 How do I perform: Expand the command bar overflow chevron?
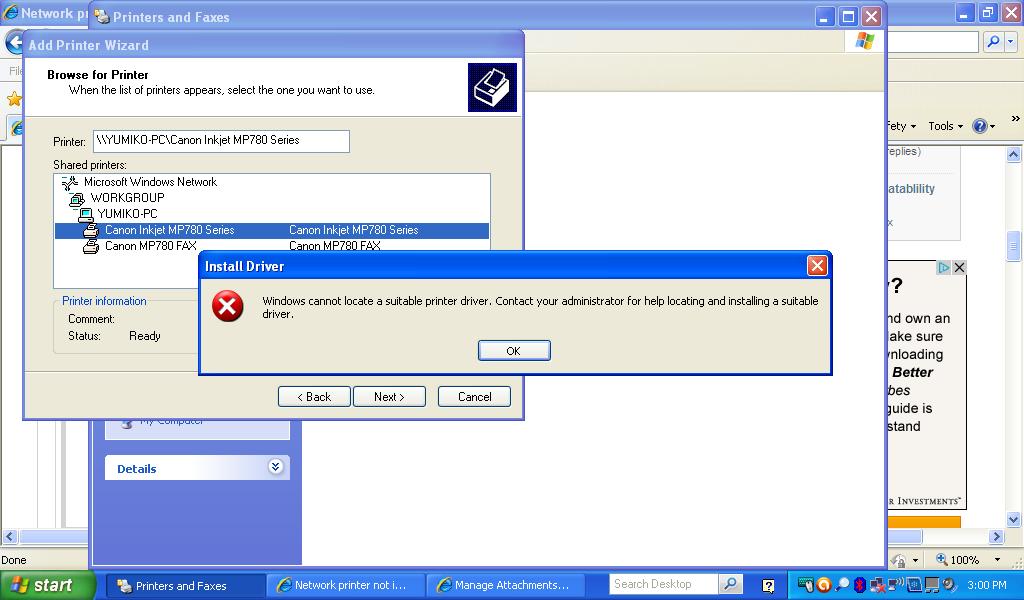click(x=1016, y=118)
